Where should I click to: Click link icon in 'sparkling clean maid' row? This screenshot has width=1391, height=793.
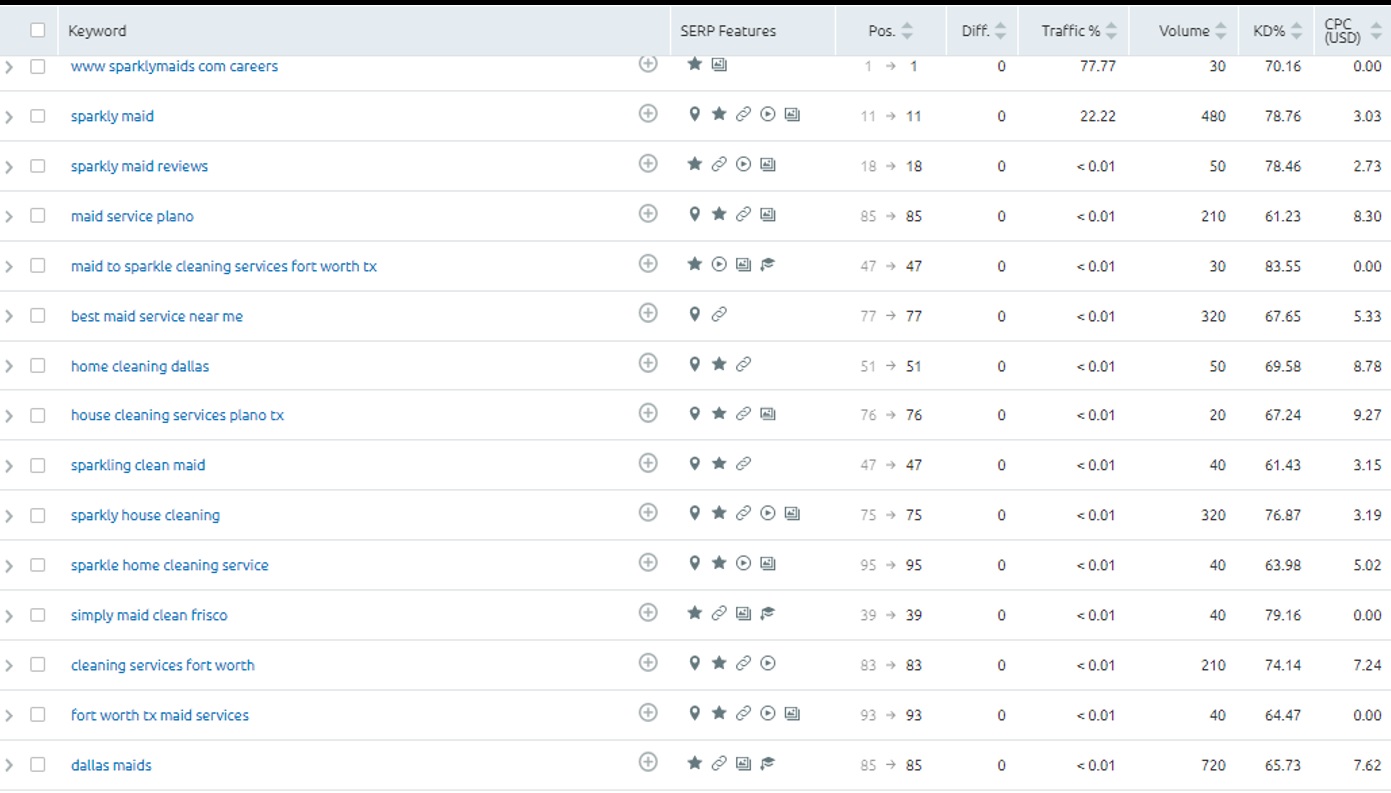pos(743,464)
